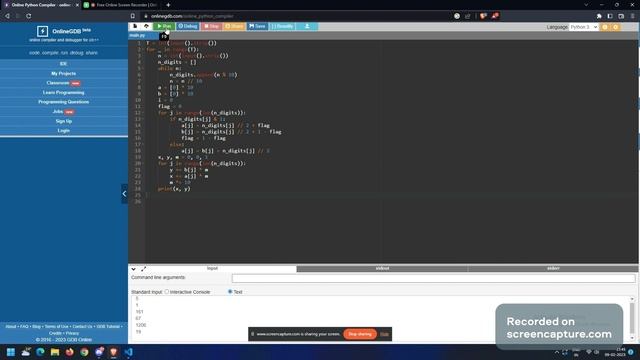Click Sign Up in sidebar
640x360 pixels.
click(64, 121)
